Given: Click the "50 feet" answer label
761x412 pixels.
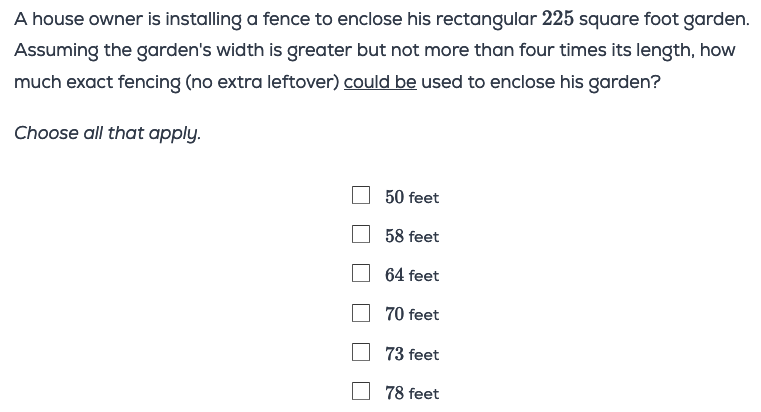Looking at the screenshot, I should point(412,197).
